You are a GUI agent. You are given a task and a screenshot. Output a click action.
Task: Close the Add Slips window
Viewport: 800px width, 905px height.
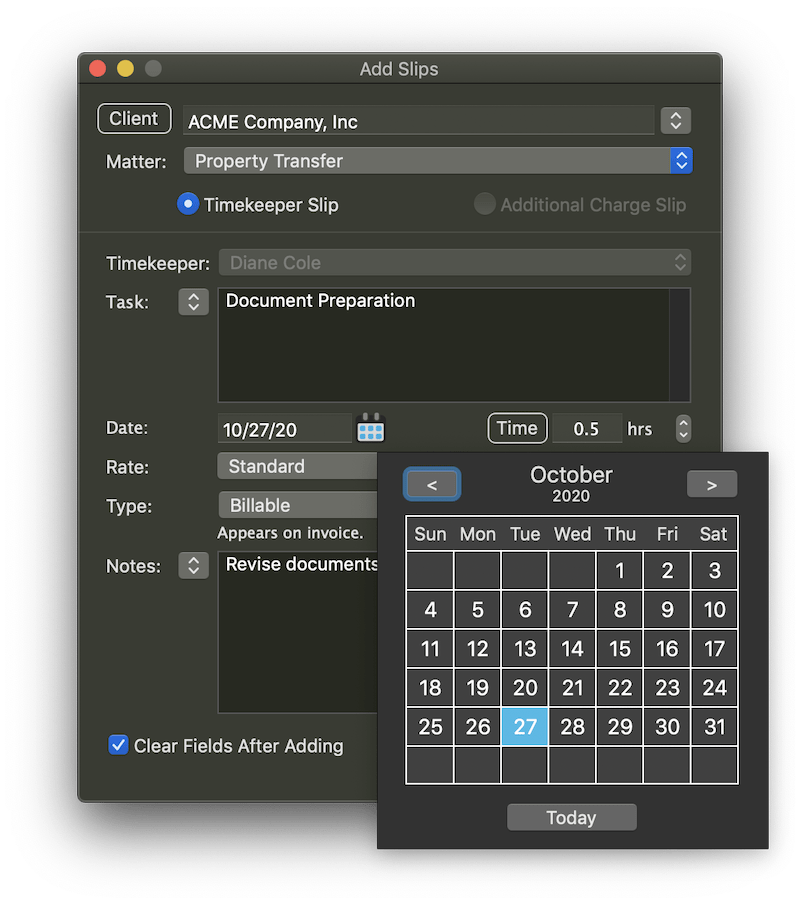point(98,69)
